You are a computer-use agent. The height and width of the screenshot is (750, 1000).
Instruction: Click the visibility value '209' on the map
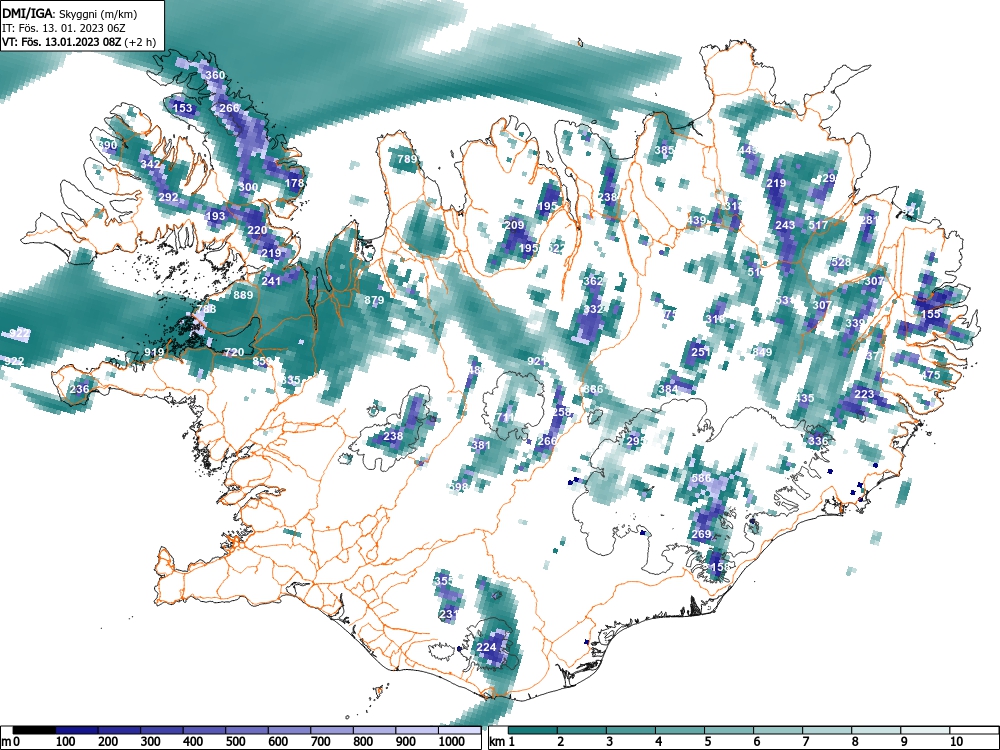[514, 225]
